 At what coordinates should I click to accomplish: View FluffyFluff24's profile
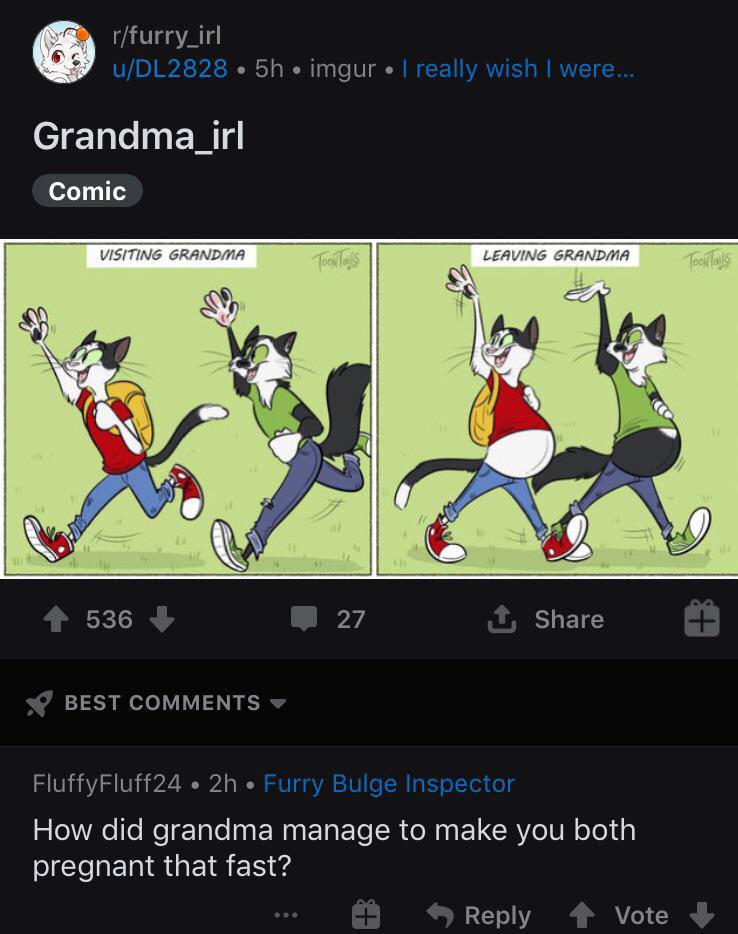[107, 783]
